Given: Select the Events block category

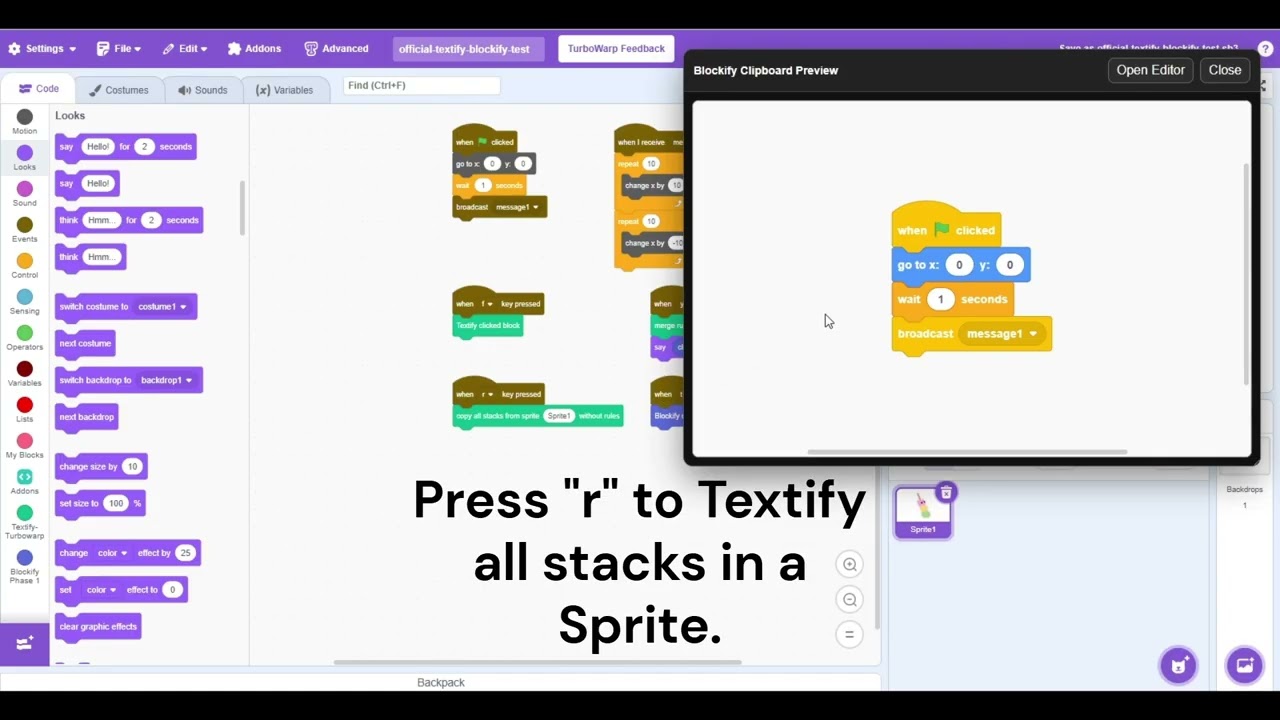Looking at the screenshot, I should point(25,230).
